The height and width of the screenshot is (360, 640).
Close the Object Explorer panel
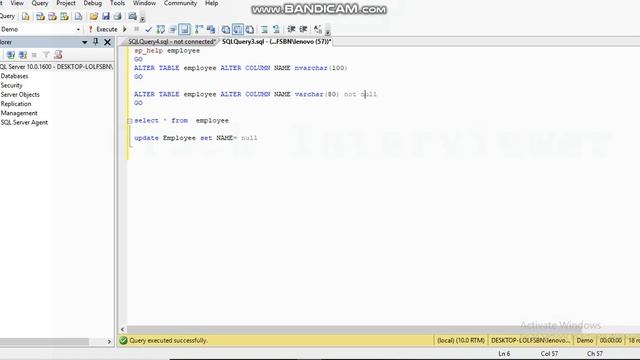(107, 42)
